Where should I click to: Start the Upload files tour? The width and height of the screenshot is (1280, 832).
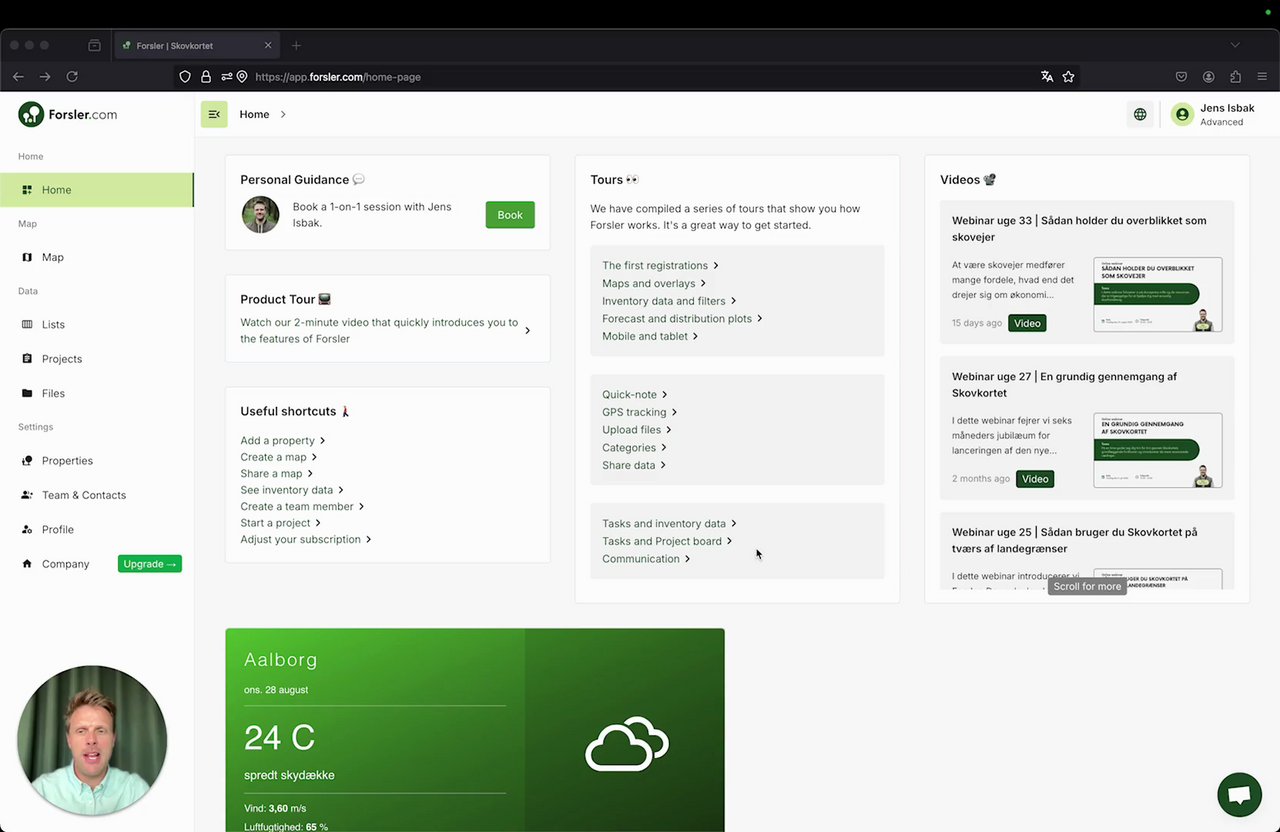pyautogui.click(x=637, y=430)
